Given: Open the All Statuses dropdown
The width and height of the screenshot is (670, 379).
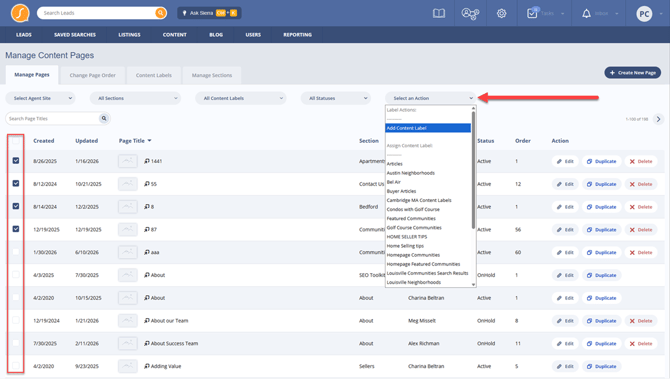Looking at the screenshot, I should pyautogui.click(x=335, y=98).
